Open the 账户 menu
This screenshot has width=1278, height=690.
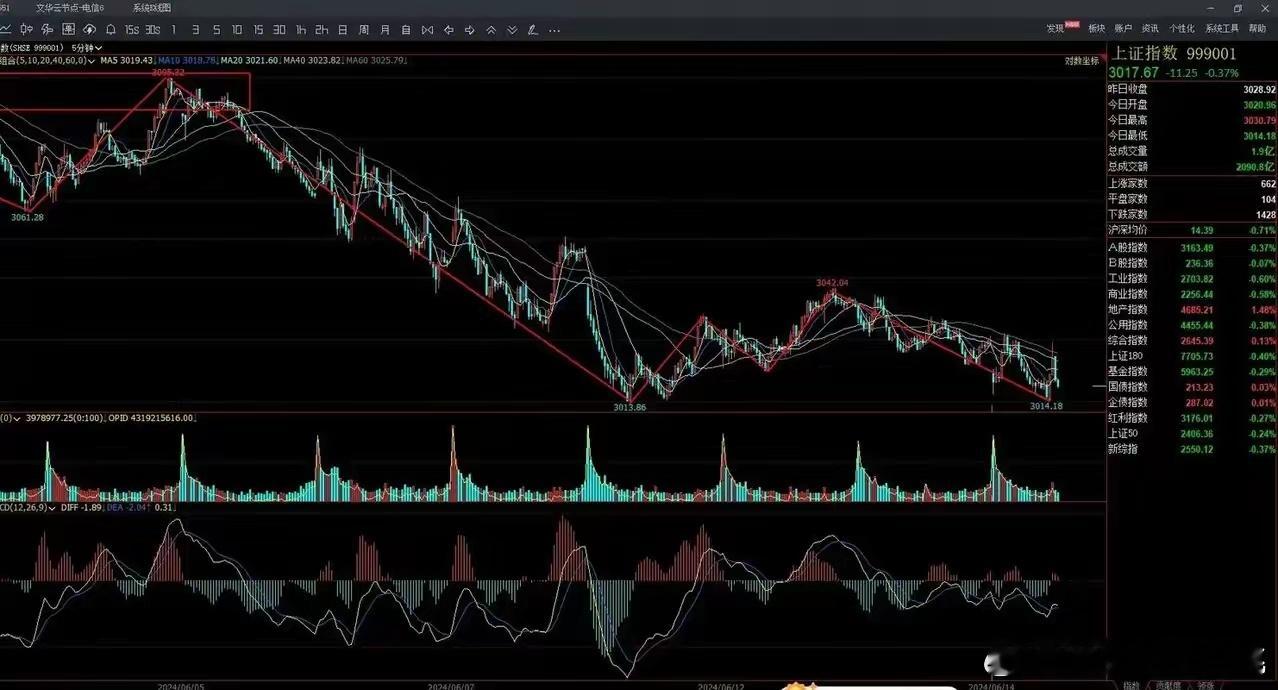[1123, 28]
